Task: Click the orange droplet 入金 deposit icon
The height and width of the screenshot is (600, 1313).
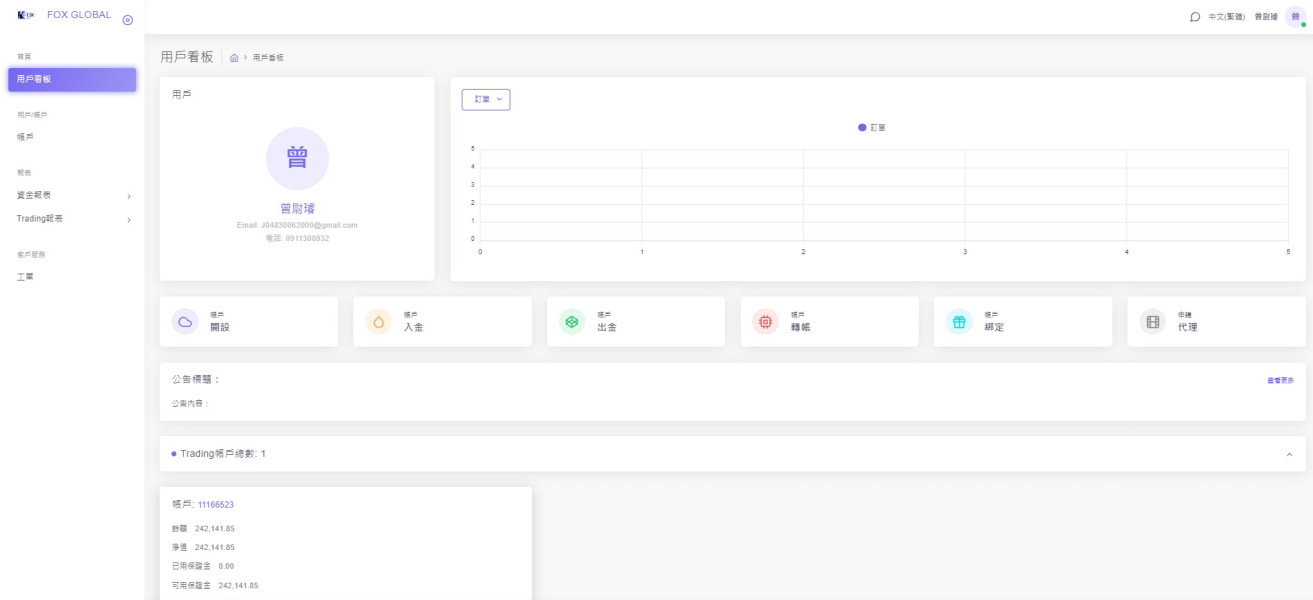Action: point(378,321)
